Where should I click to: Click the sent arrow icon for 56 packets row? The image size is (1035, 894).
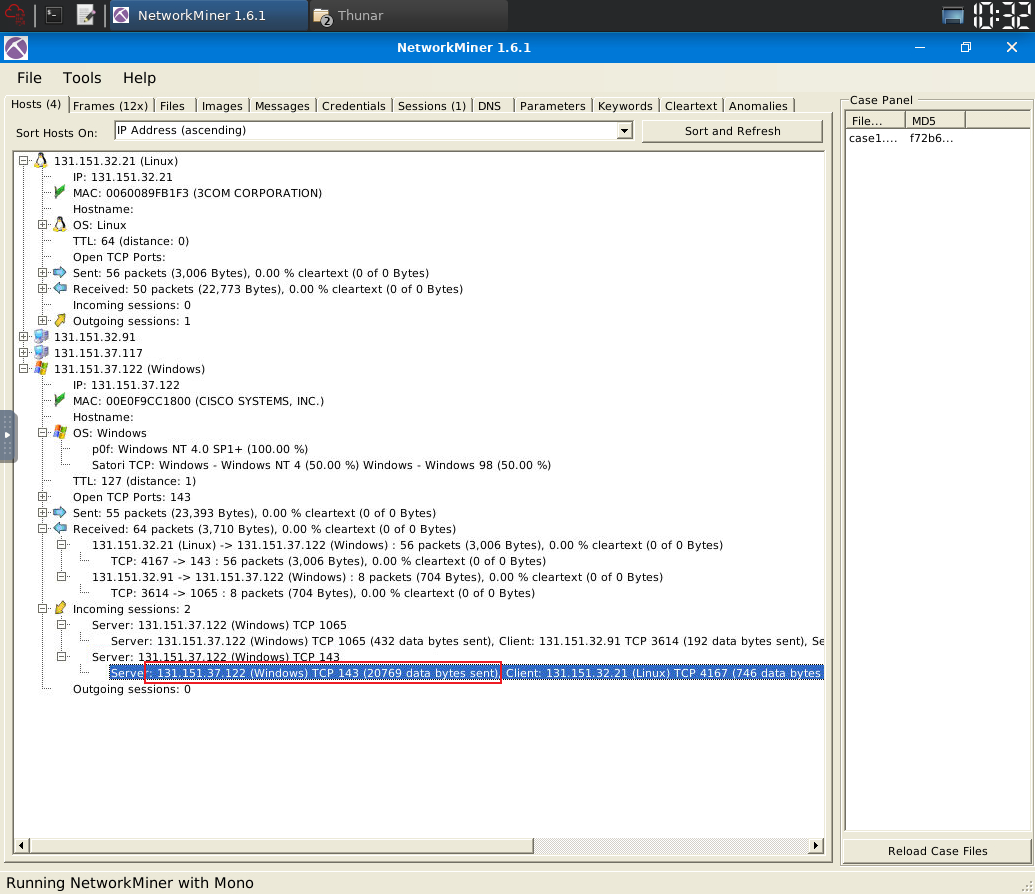click(60, 273)
